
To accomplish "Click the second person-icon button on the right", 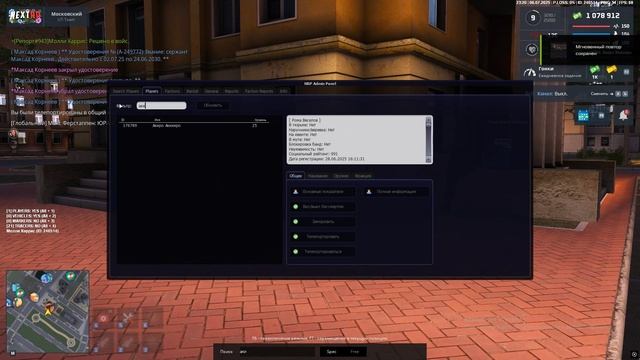I will [x=396, y=191].
